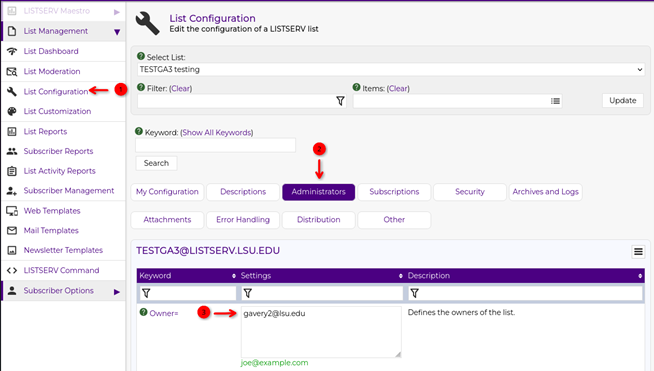Click the Subscriber Reports people icon

(12, 151)
